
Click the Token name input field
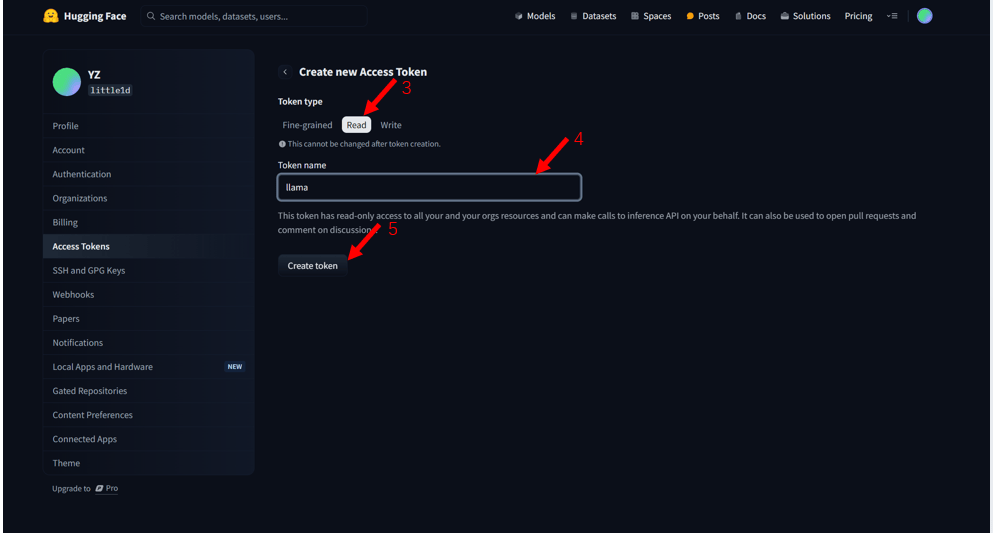pos(429,187)
